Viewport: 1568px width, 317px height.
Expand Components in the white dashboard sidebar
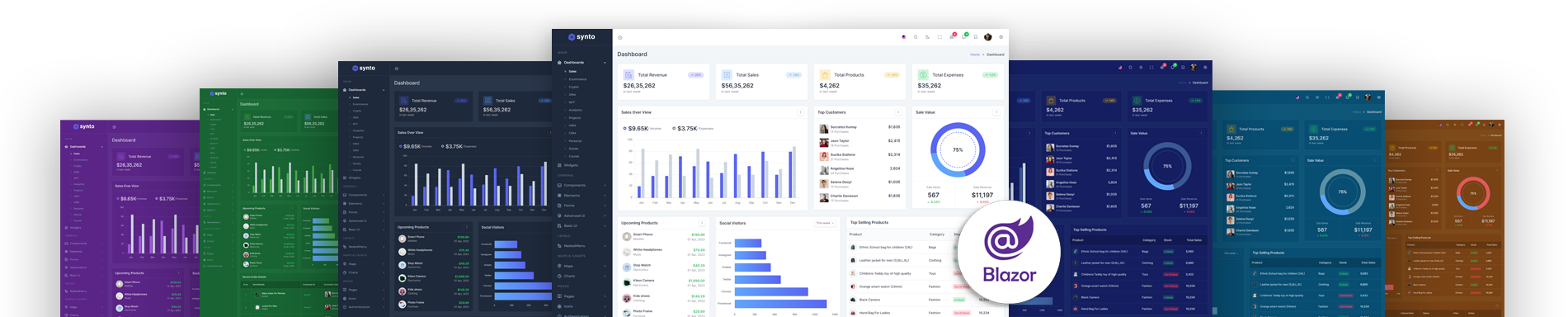582,185
